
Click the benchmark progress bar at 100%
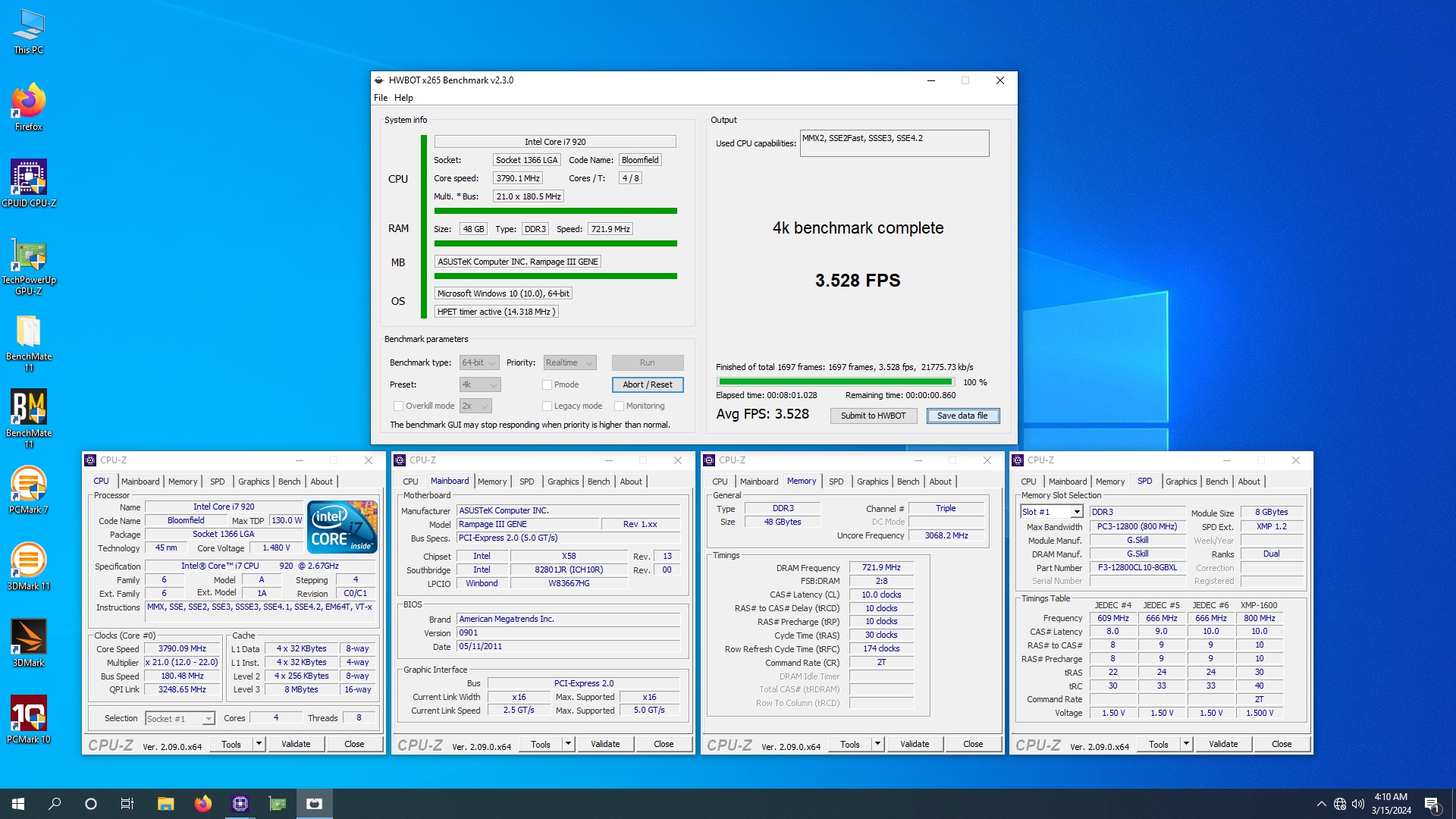pos(836,382)
